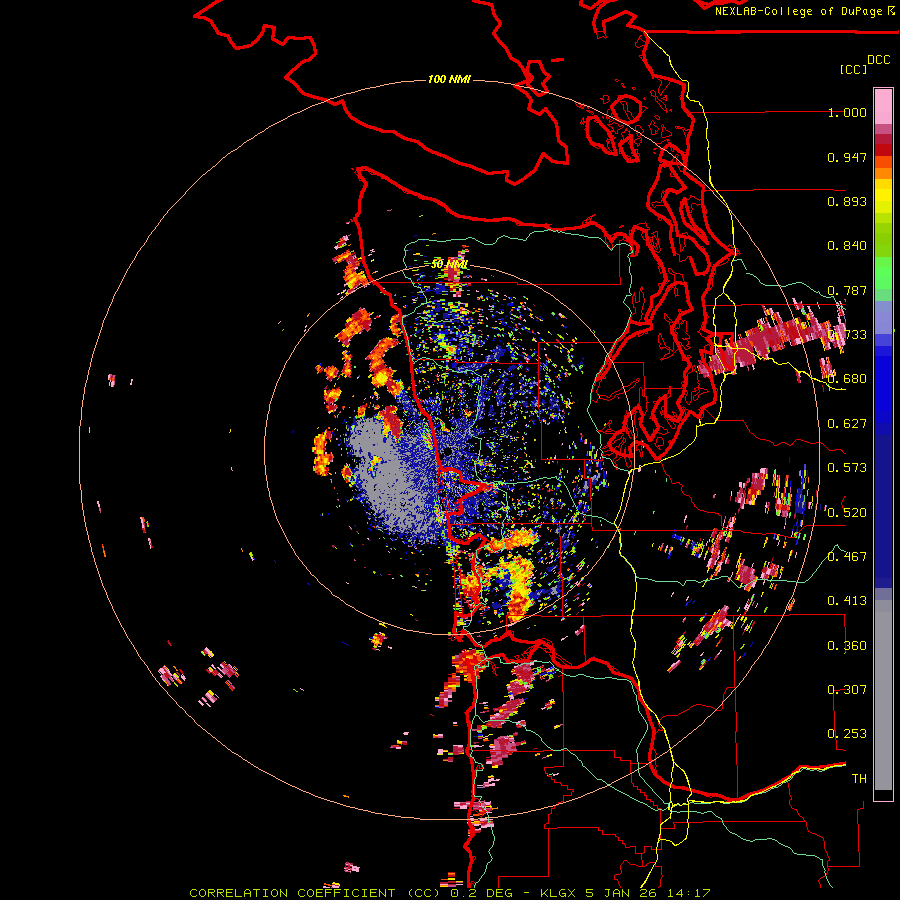Click the 0.787 legend value
Screen dimensions: 900x900
coord(847,290)
